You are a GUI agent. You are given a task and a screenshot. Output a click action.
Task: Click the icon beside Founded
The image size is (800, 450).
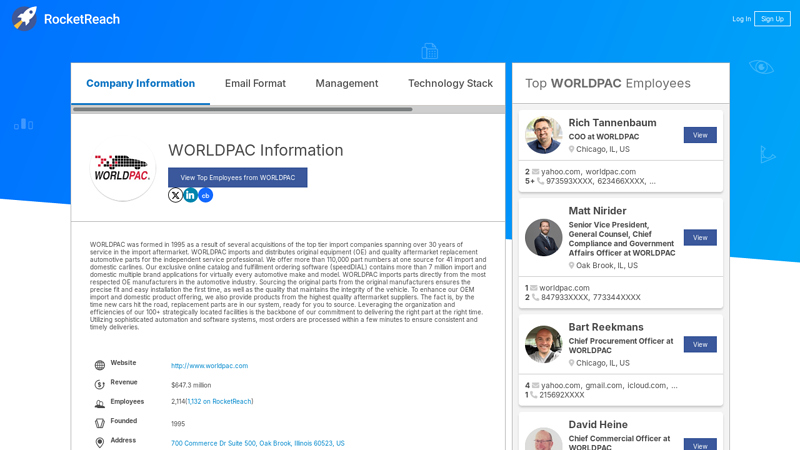(99, 423)
